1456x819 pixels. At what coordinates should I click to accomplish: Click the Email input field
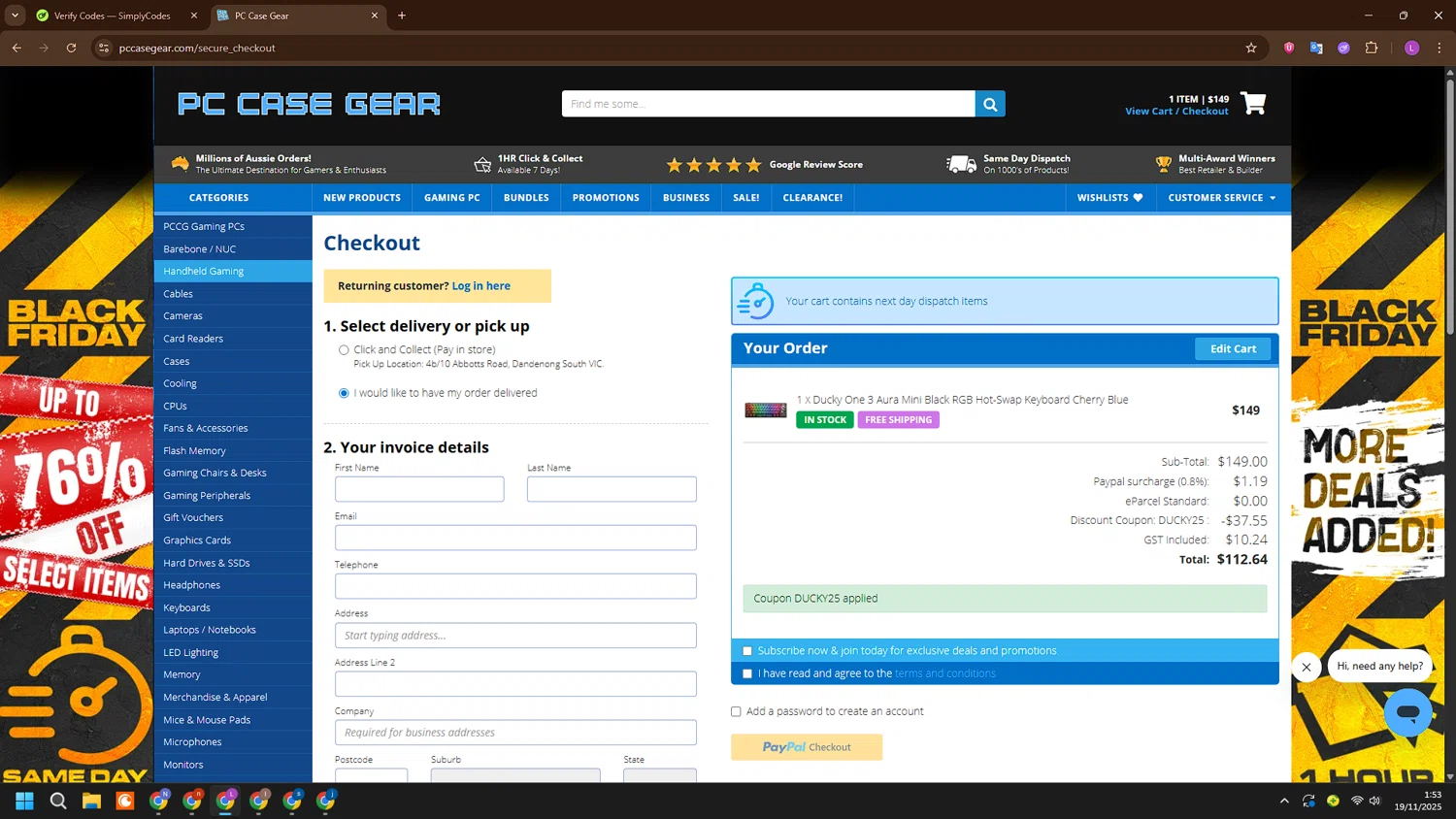(515, 538)
